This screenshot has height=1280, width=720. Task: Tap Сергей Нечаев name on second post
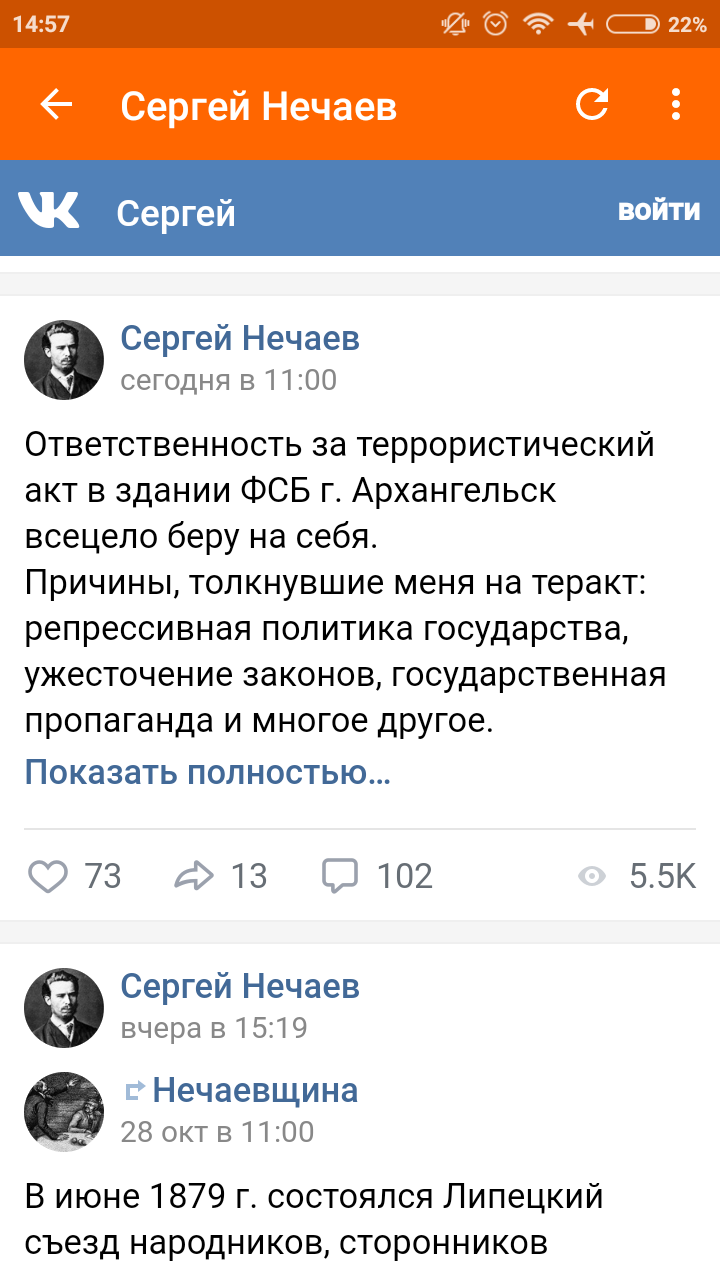[x=240, y=987]
